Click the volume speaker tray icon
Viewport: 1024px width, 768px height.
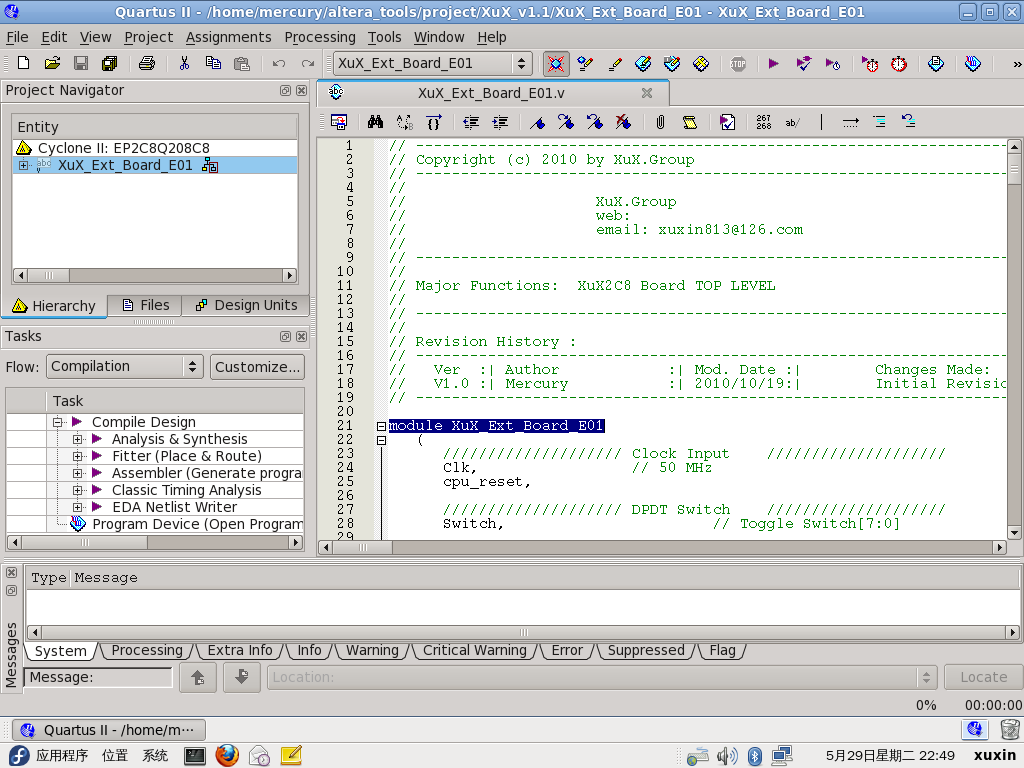click(727, 756)
